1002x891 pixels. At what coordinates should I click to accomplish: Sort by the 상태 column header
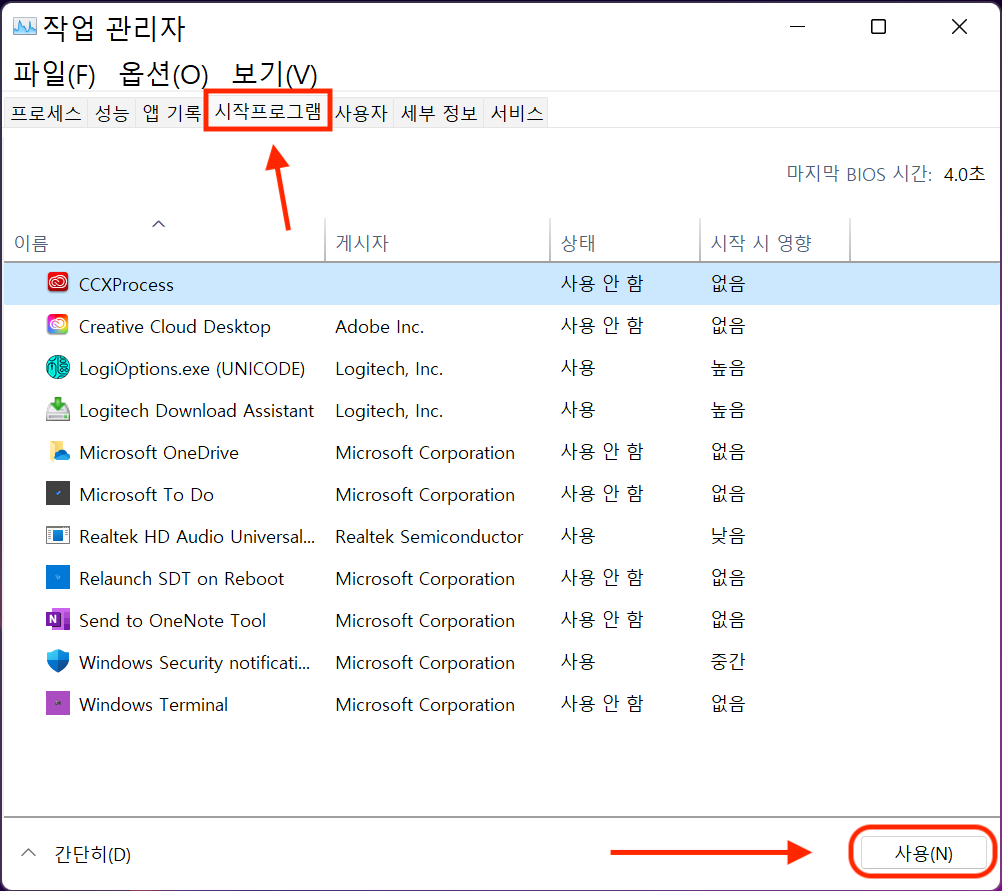tap(624, 240)
